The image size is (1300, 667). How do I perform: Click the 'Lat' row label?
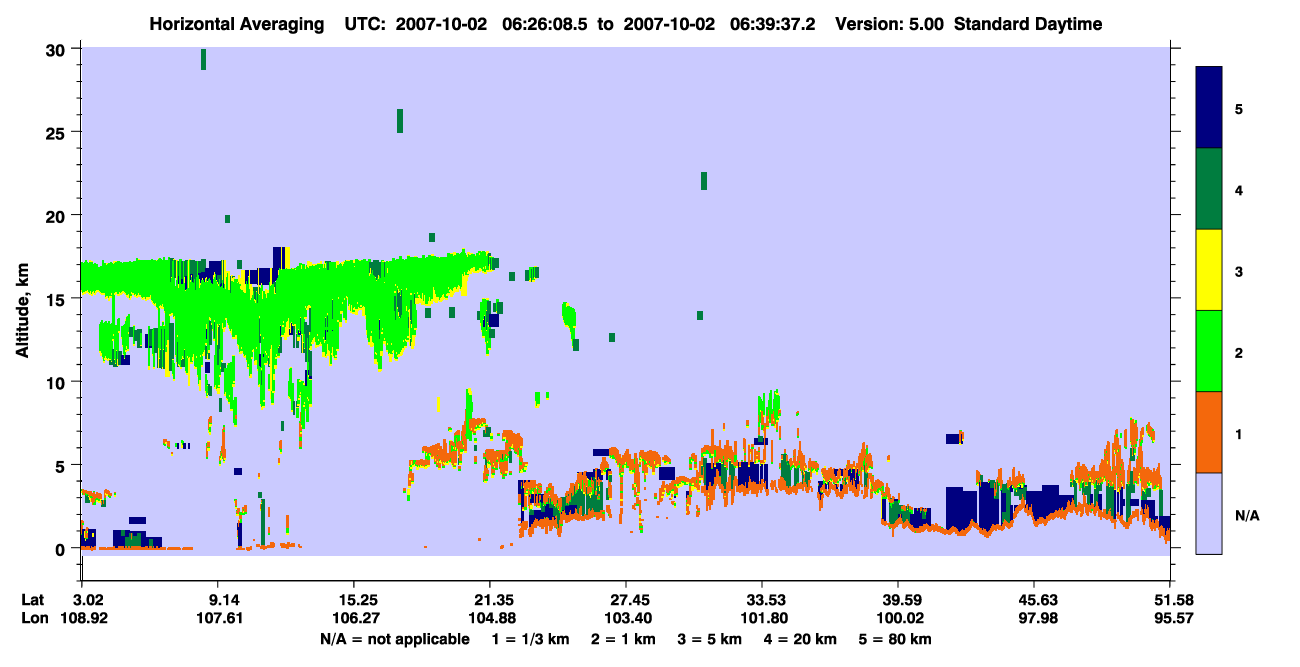(32, 600)
